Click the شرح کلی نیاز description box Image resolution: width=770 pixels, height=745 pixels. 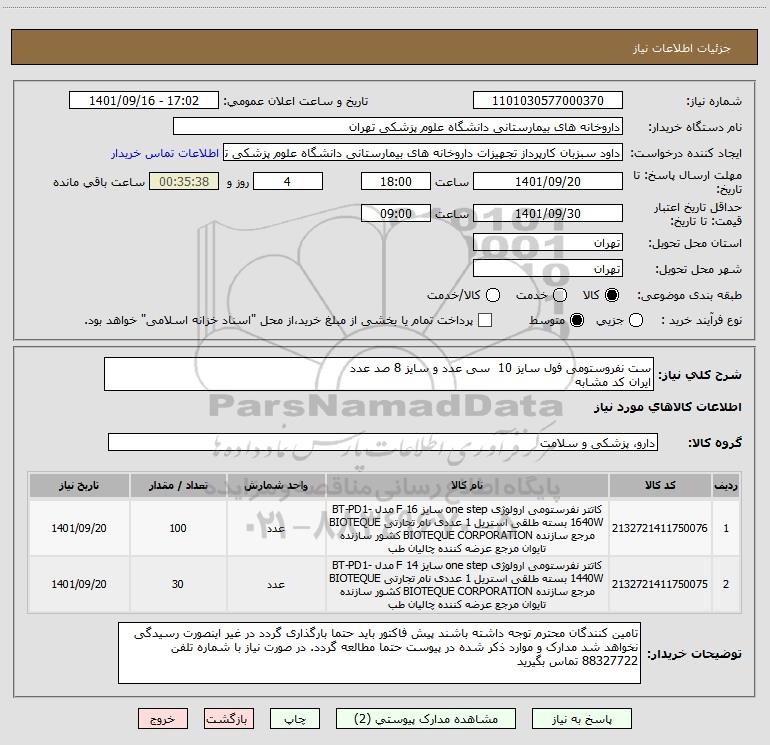coord(379,374)
